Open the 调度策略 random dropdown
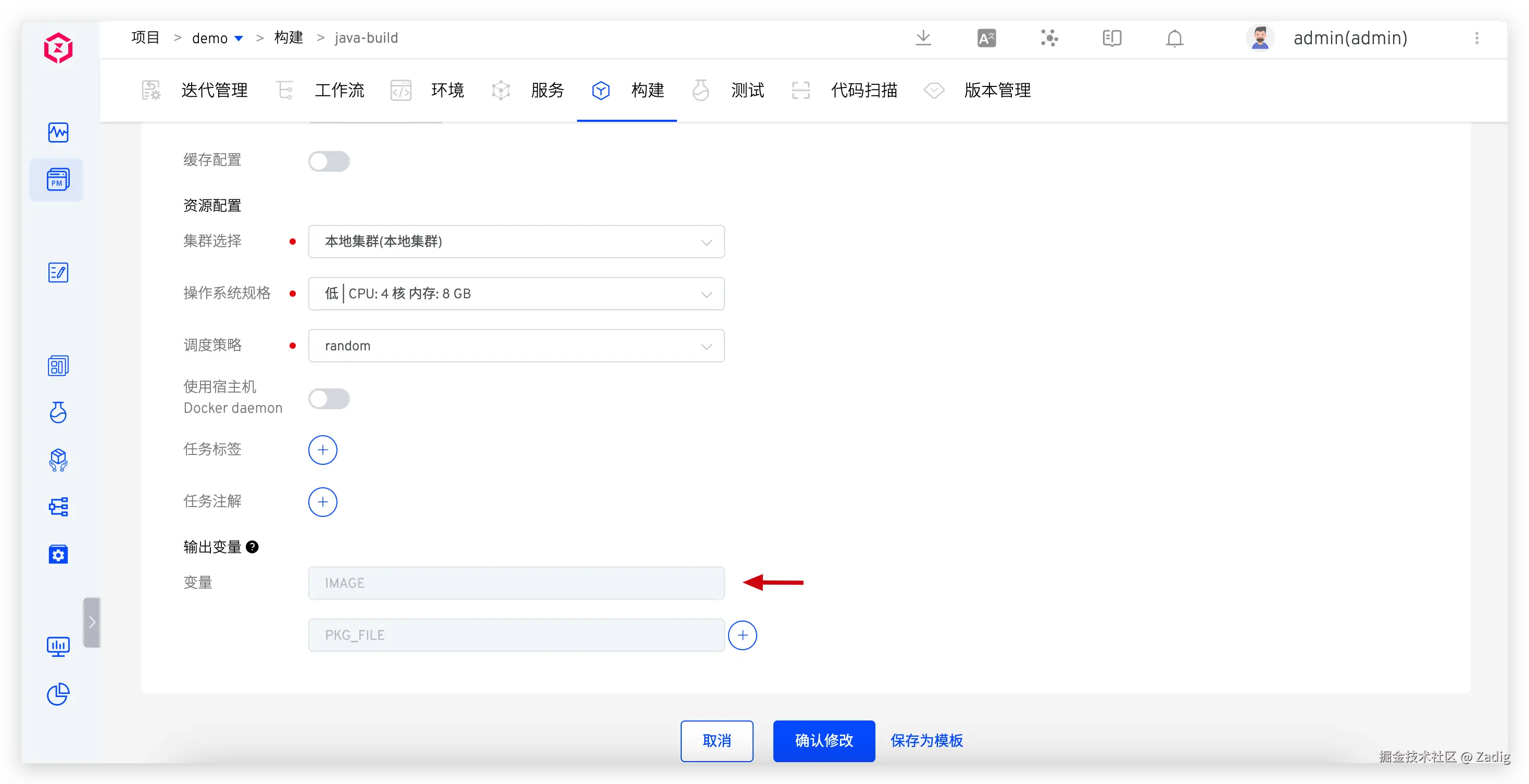The width and height of the screenshot is (1529, 784). coord(517,346)
